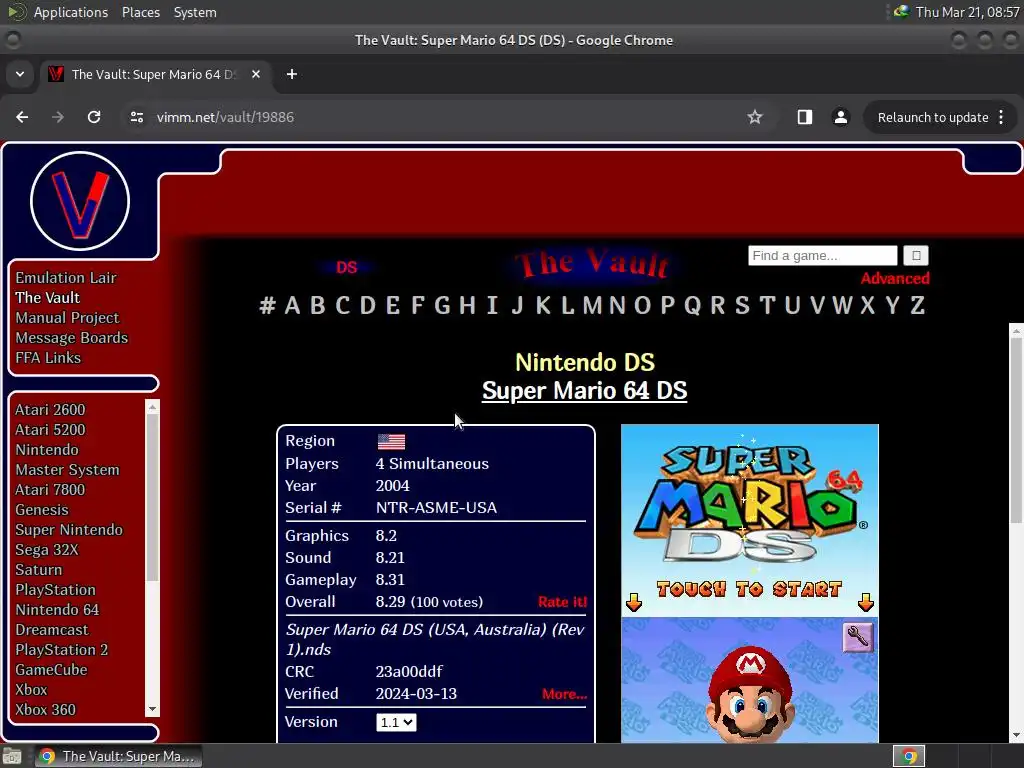
Task: Click The Vault header logo
Action: (x=592, y=263)
